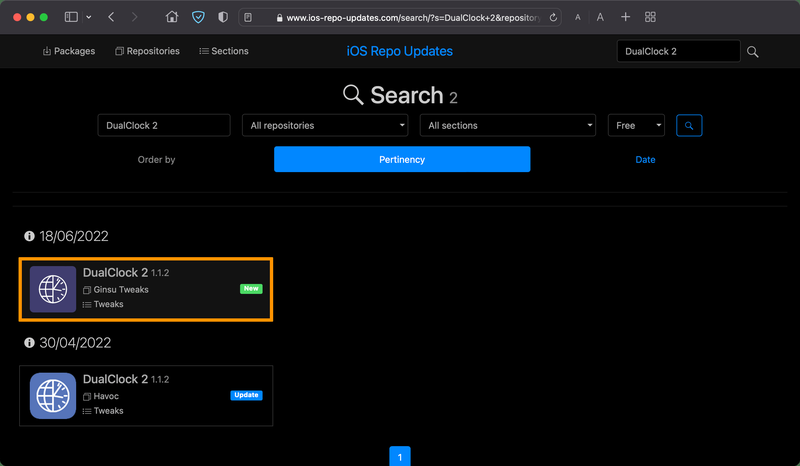Go back to the previous page
This screenshot has width=800, height=466.
click(111, 17)
